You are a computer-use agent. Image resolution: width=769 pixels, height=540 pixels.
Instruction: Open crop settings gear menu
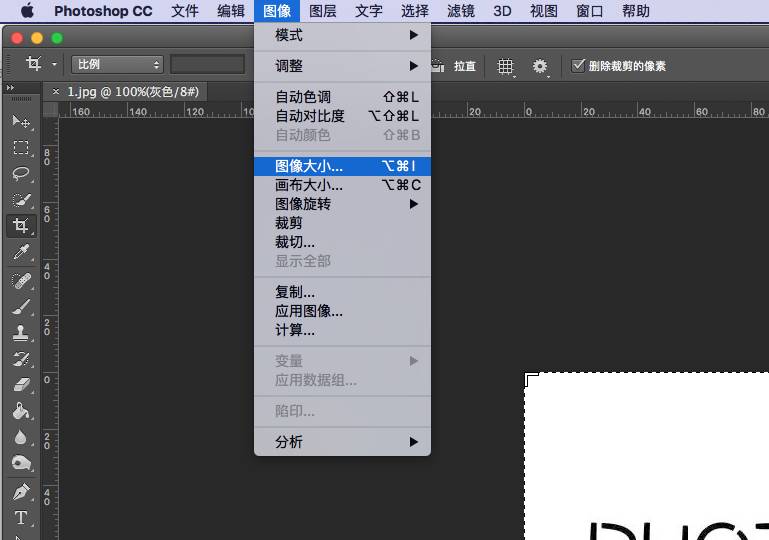click(x=540, y=66)
